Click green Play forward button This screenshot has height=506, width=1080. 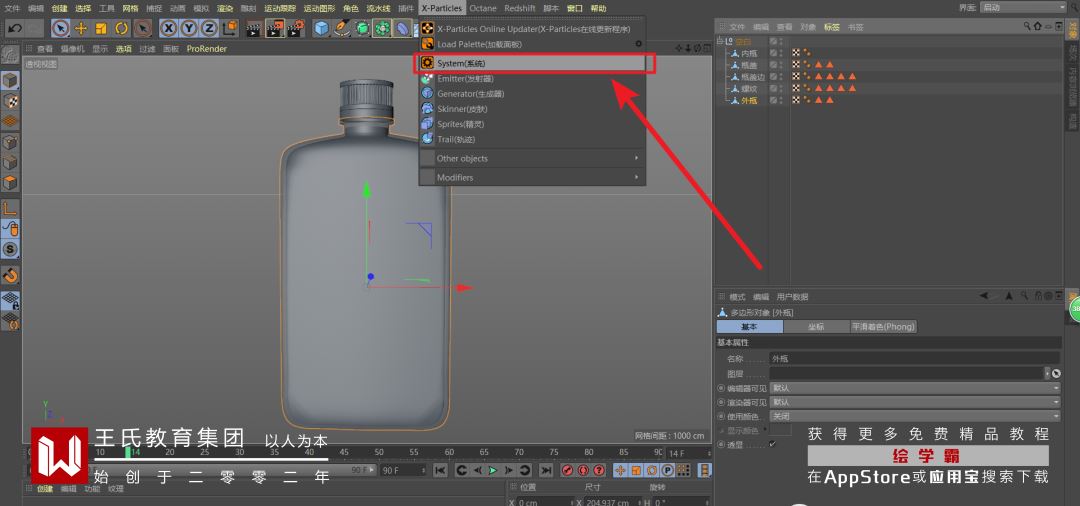[492, 470]
